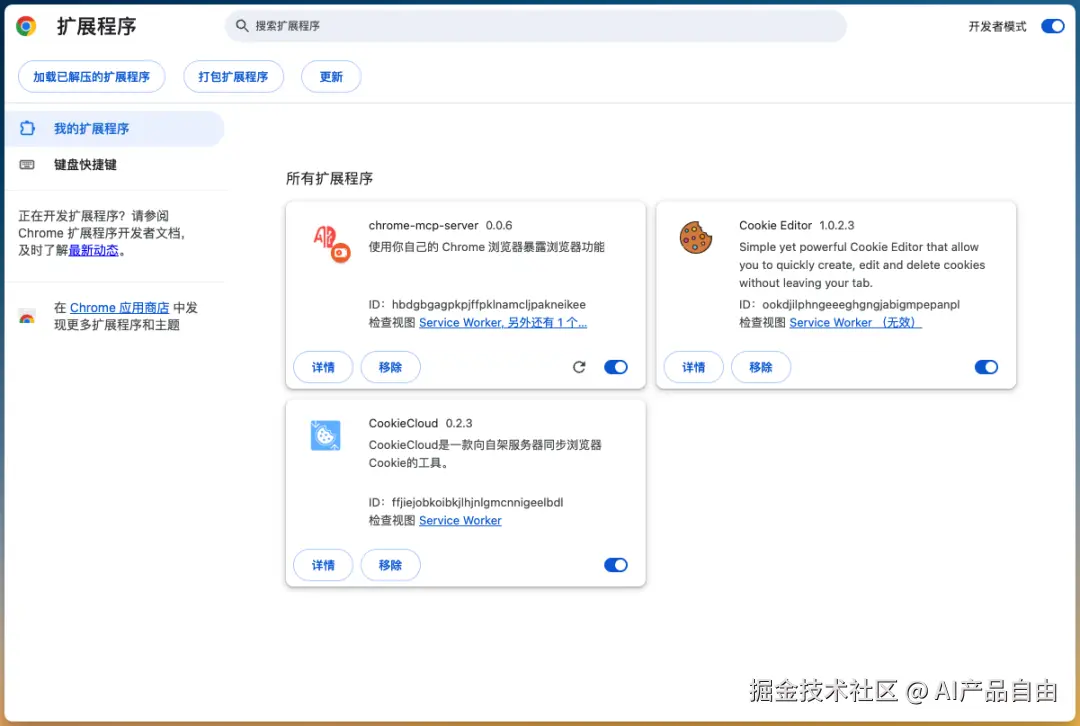Open the Chrome 应用商店 link

(x=119, y=307)
